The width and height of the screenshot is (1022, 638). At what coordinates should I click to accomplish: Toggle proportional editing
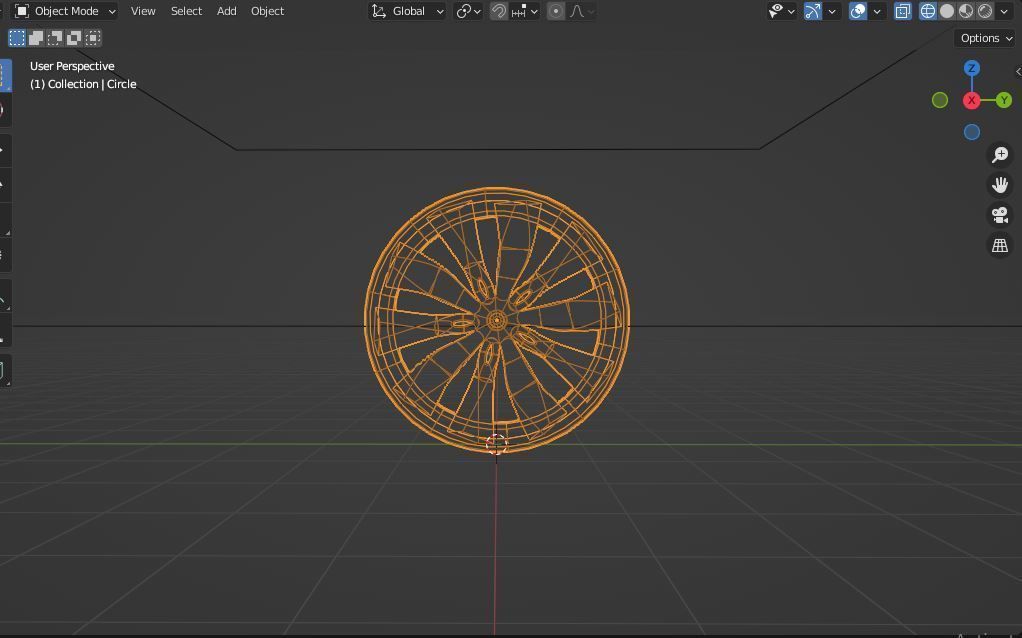point(556,11)
